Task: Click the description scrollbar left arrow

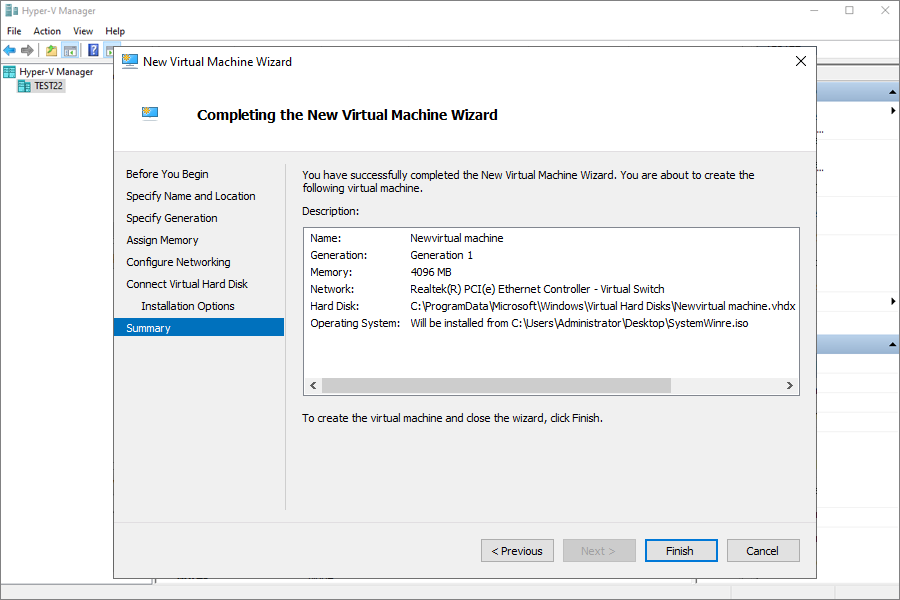Action: pyautogui.click(x=313, y=385)
